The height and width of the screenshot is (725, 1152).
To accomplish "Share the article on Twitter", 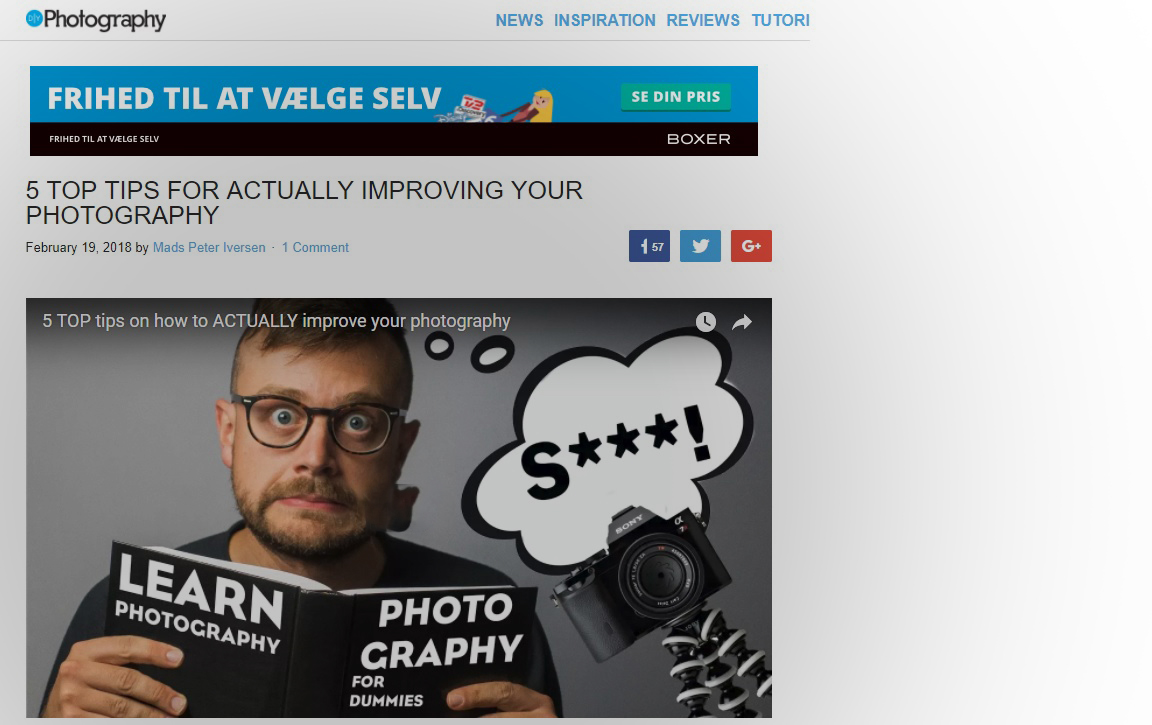I will [x=700, y=246].
